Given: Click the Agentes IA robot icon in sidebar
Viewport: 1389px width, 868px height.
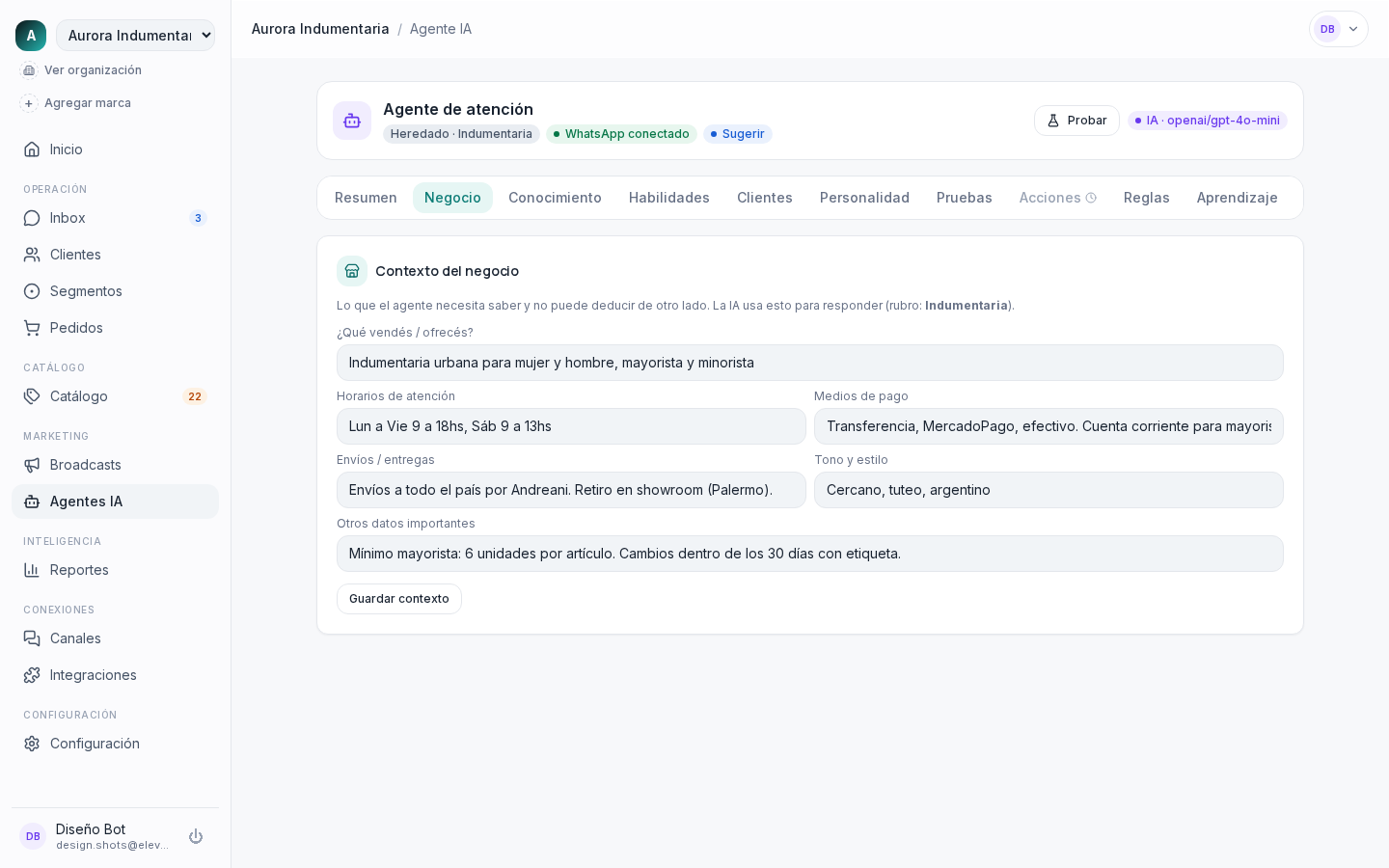Looking at the screenshot, I should (x=32, y=502).
